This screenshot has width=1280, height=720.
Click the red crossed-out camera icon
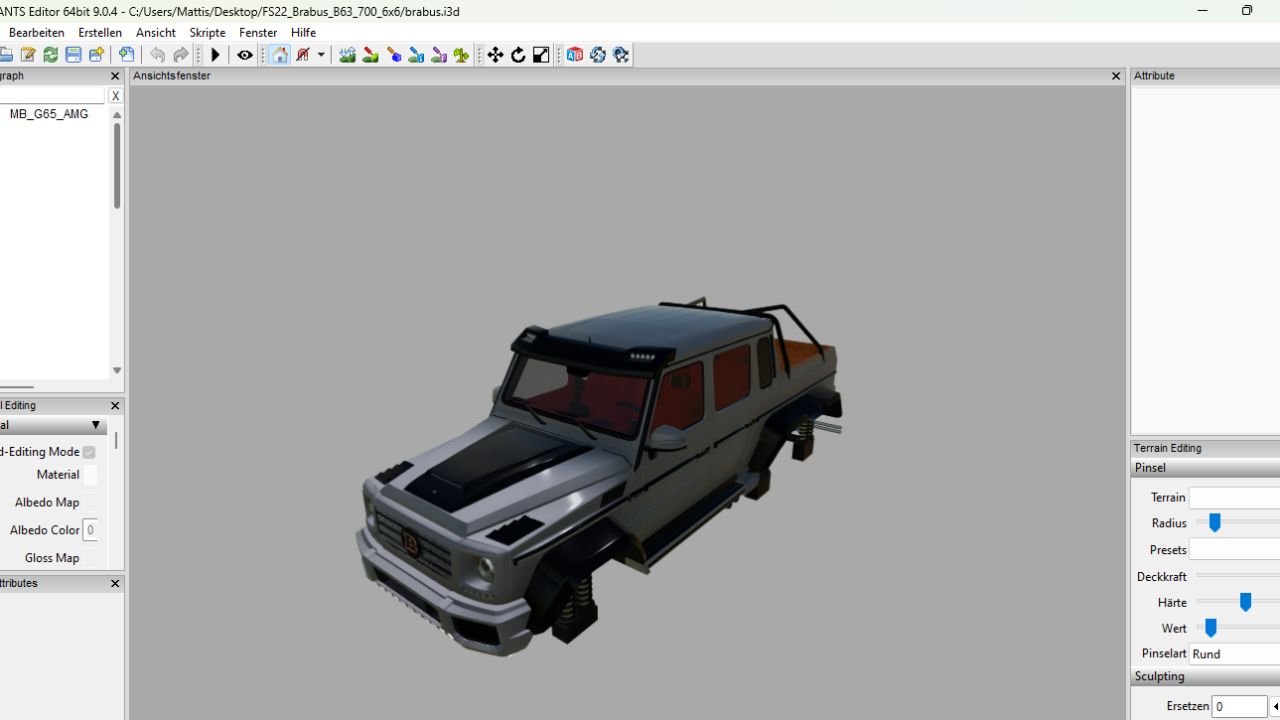303,55
